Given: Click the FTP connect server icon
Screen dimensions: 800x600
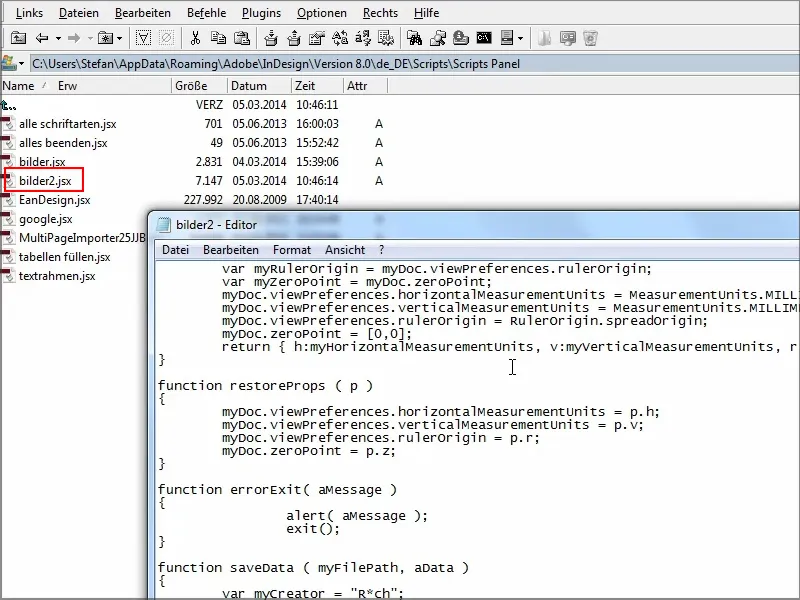Looking at the screenshot, I should (x=461, y=38).
